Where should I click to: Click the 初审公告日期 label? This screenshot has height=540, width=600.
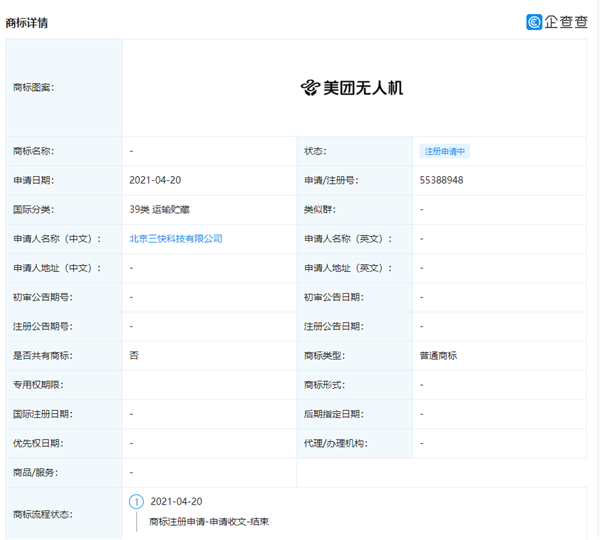pyautogui.click(x=334, y=297)
